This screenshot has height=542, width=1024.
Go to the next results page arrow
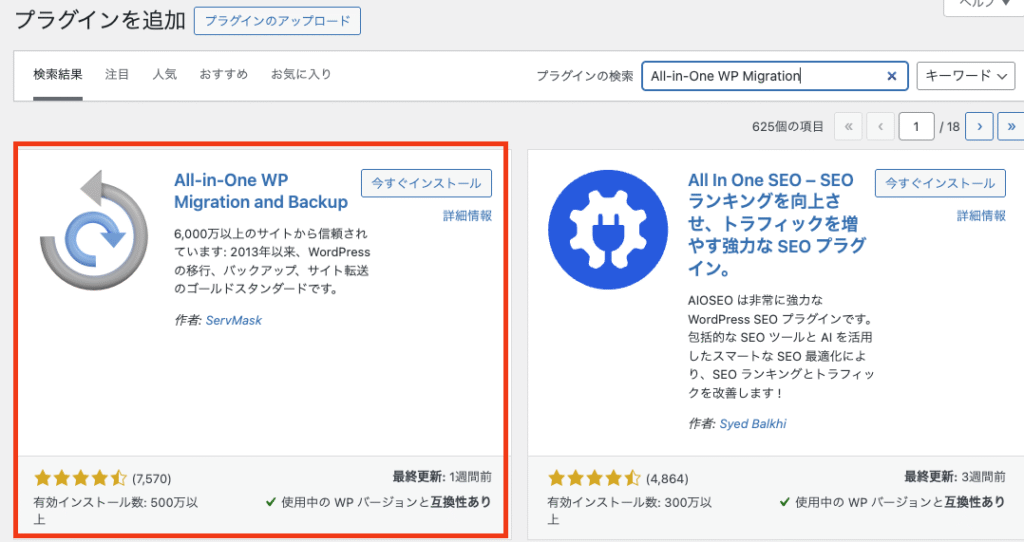(979, 127)
